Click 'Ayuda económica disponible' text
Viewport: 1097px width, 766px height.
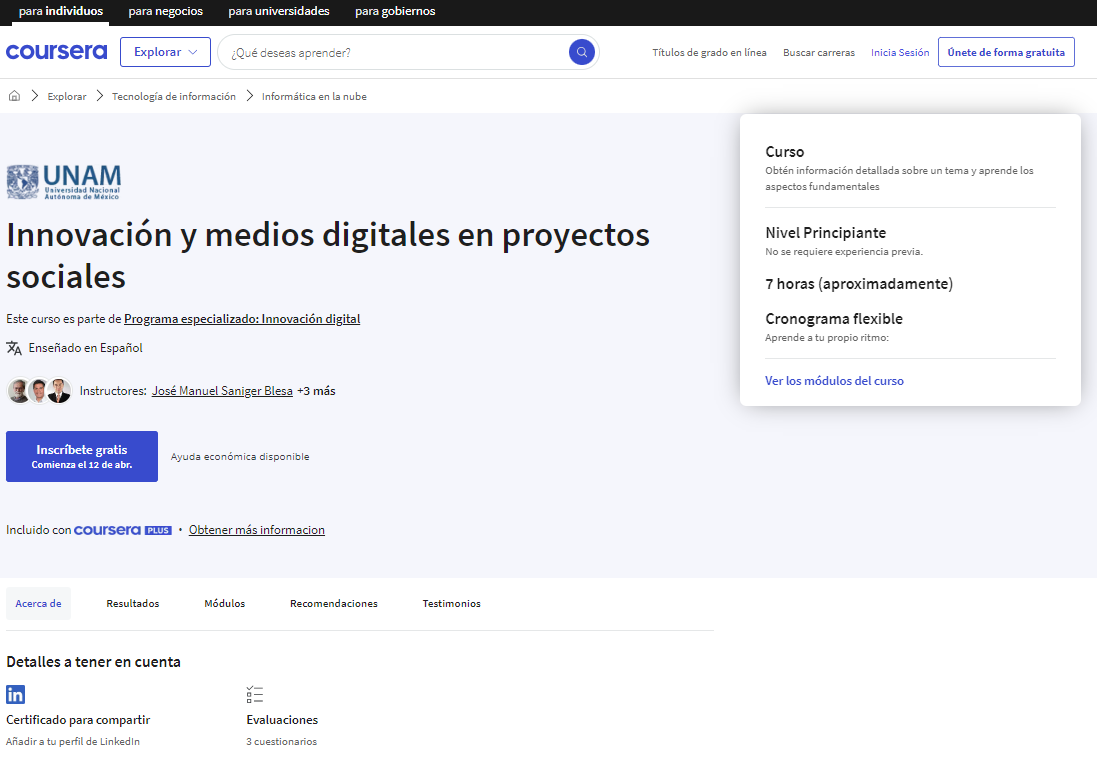(x=240, y=457)
